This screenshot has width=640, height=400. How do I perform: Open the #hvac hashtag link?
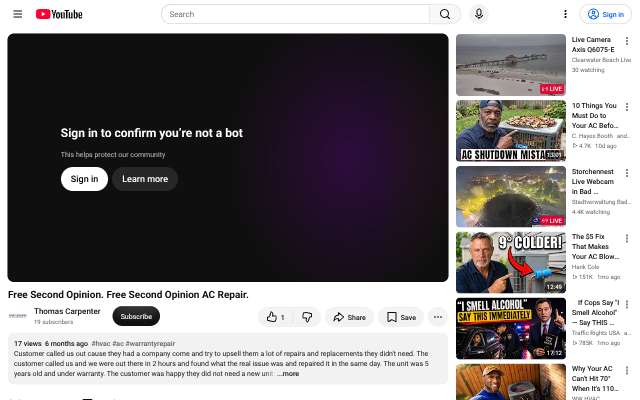click(x=101, y=344)
